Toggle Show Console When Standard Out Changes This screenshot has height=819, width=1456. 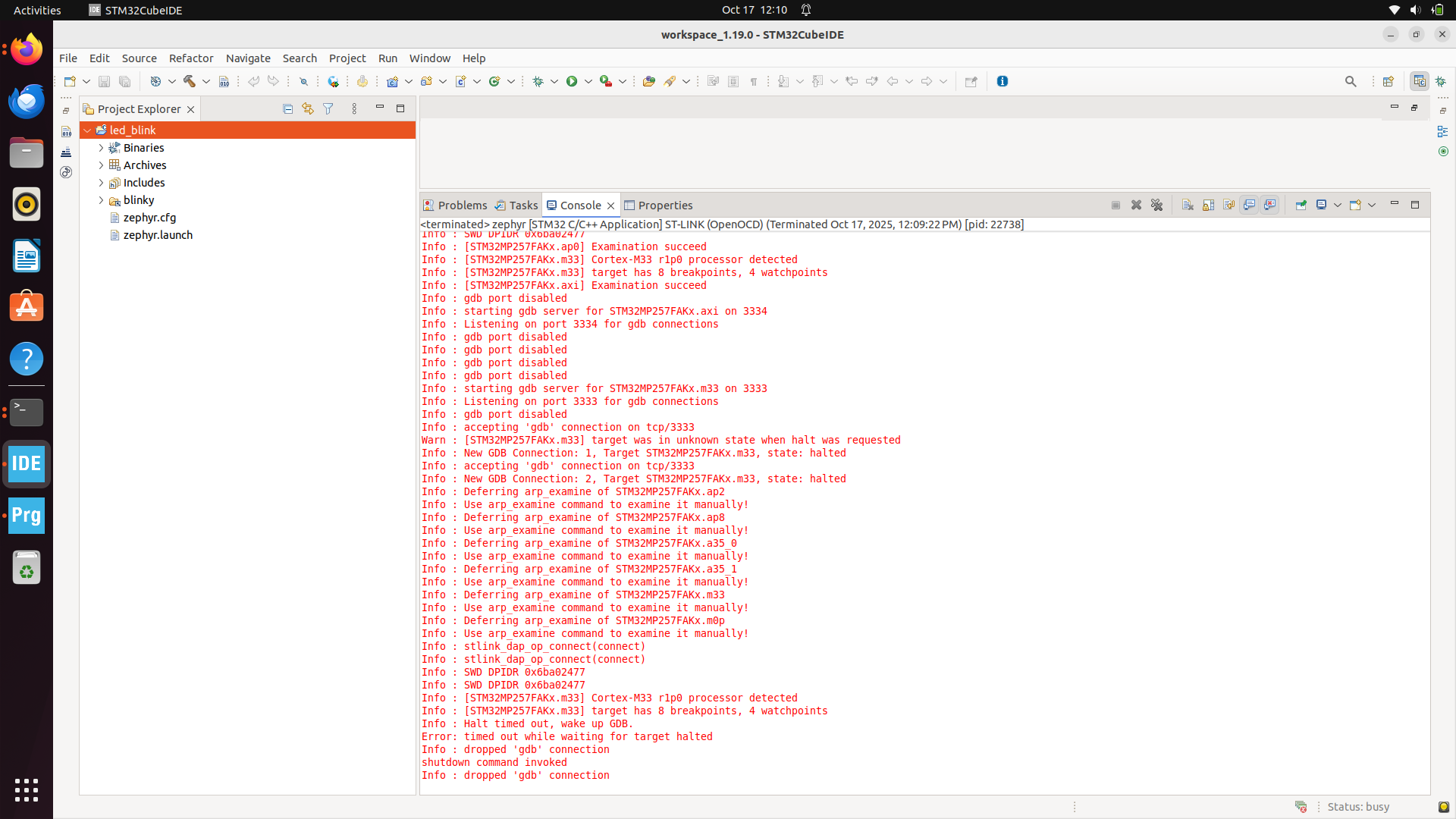pos(1249,205)
